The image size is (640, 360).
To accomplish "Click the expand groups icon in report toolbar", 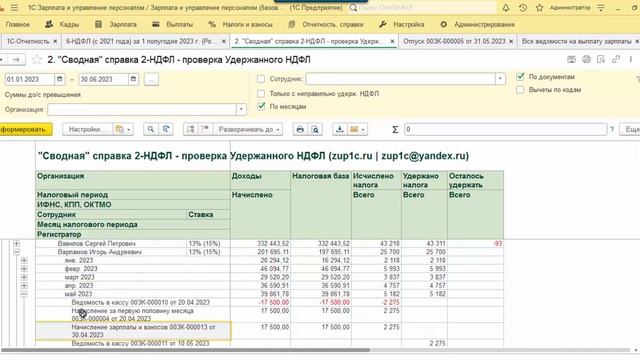I will click(x=190, y=129).
